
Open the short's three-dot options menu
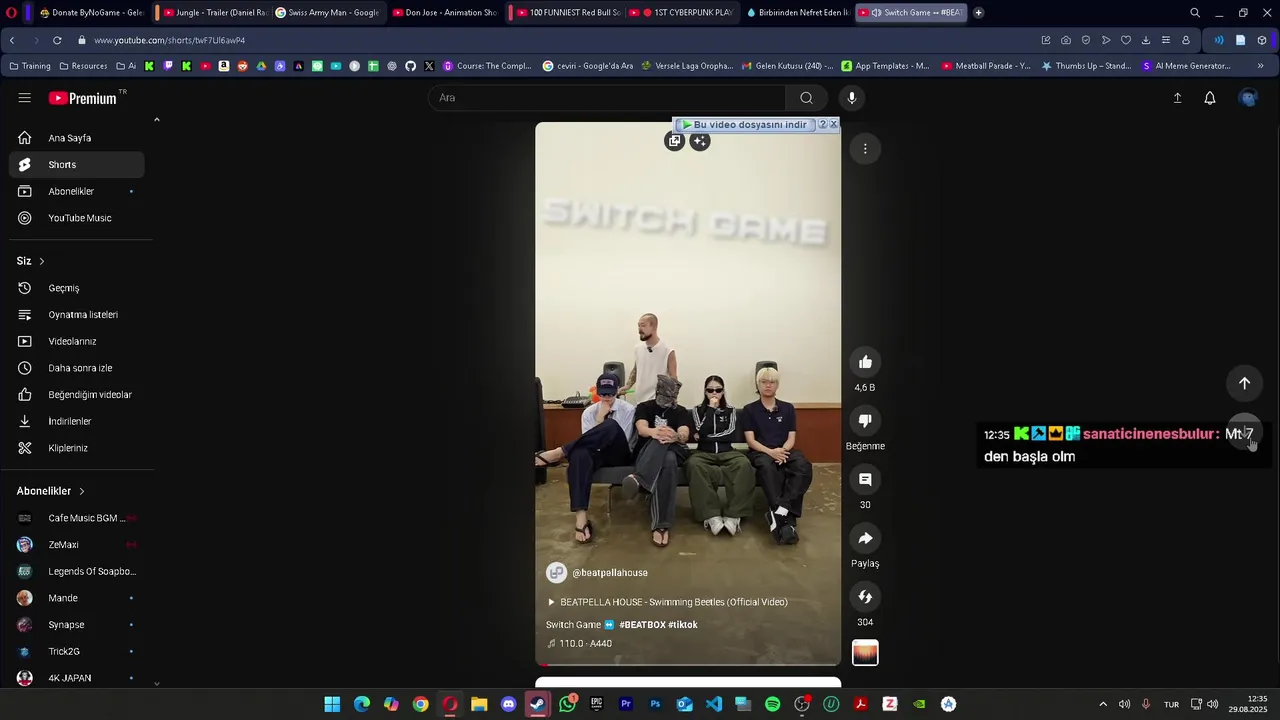pyautogui.click(x=865, y=149)
